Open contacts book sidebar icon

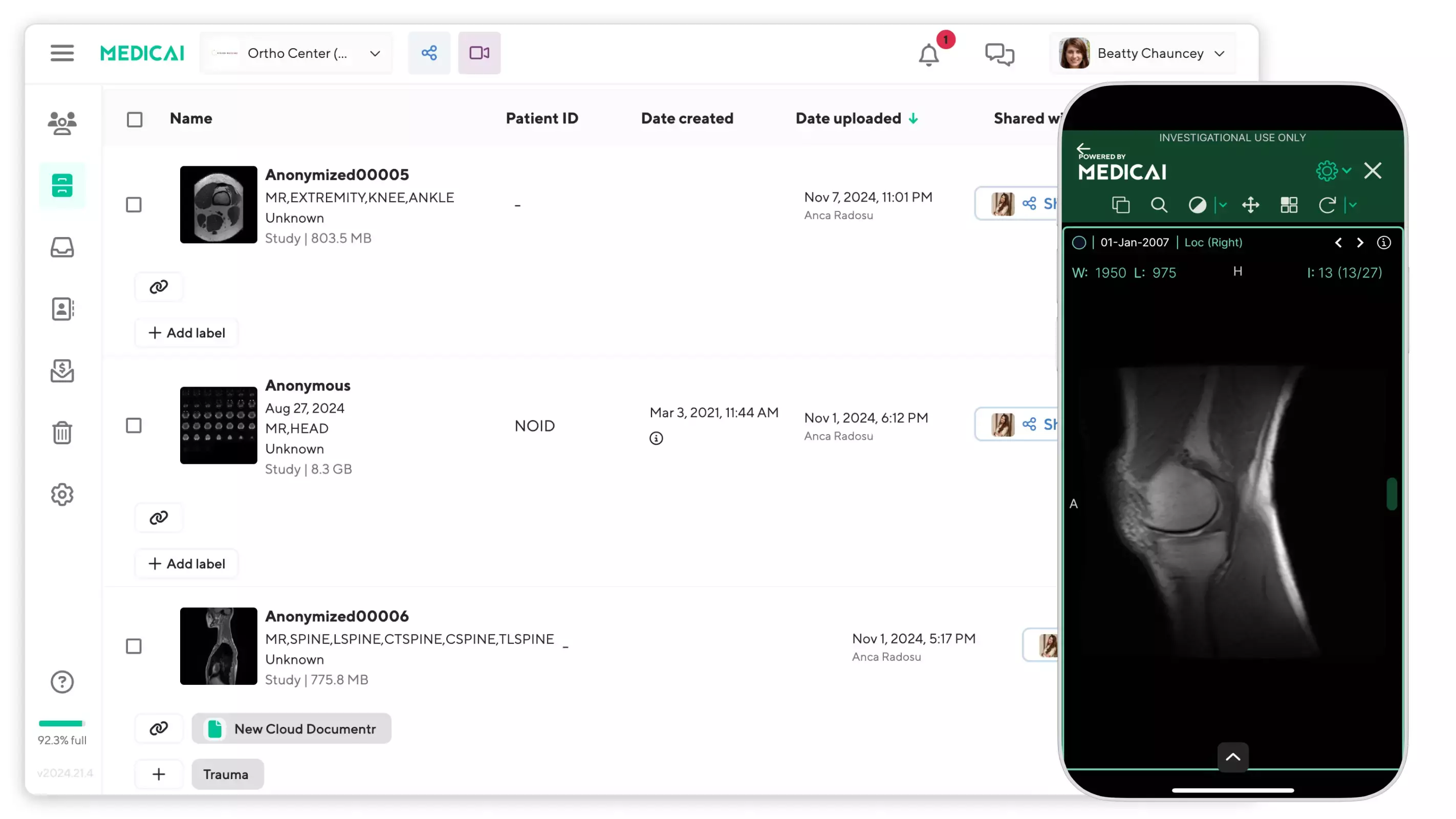[62, 309]
